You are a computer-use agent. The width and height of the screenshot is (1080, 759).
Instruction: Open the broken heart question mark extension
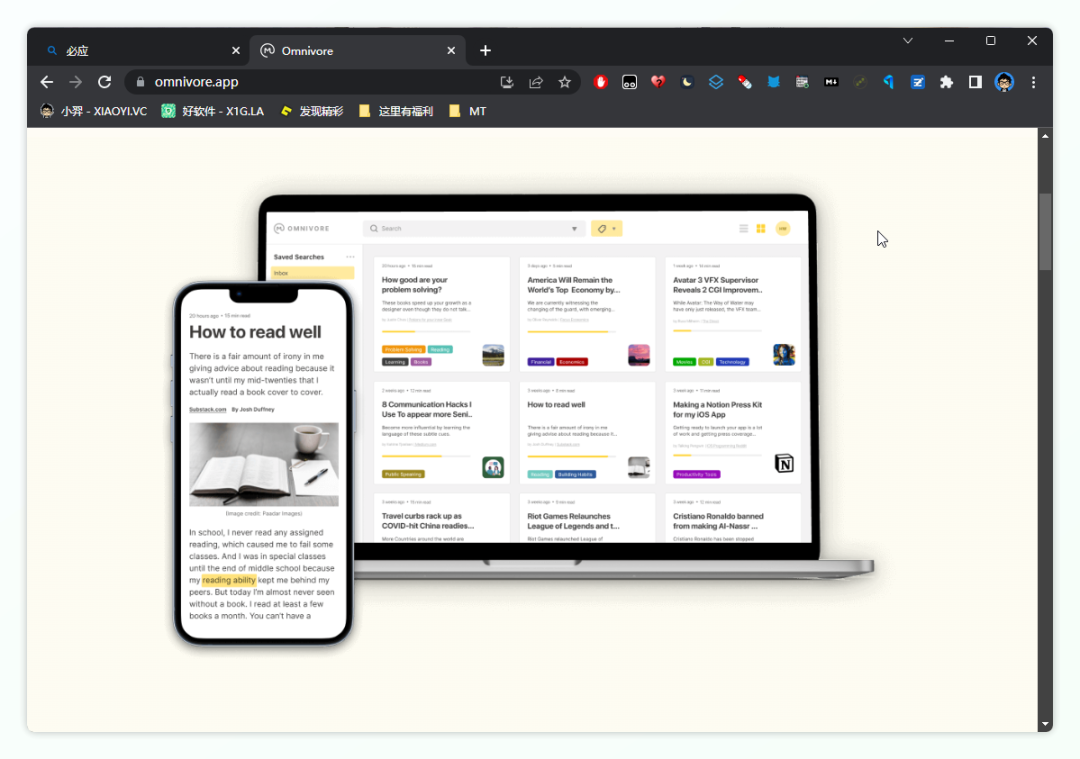(x=658, y=82)
